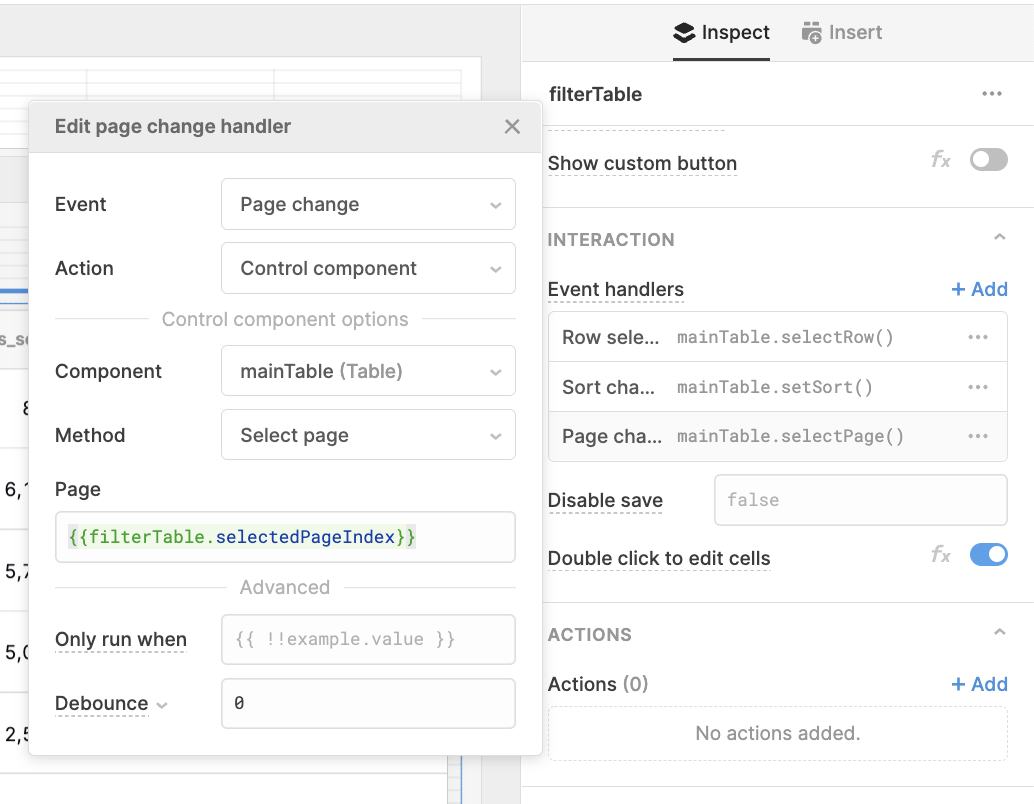Screen dimensions: 1034x804
Task: Open the fx editor for Show custom button
Action: (941, 159)
